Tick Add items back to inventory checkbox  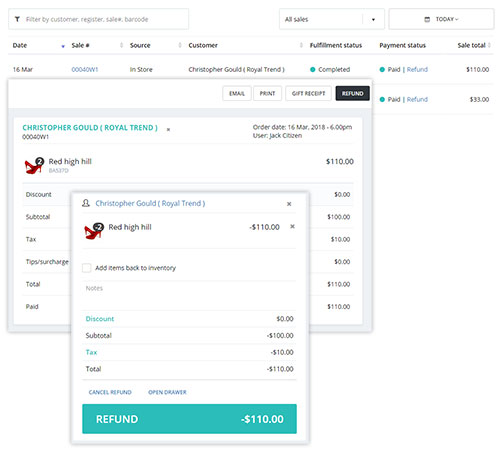(87, 268)
